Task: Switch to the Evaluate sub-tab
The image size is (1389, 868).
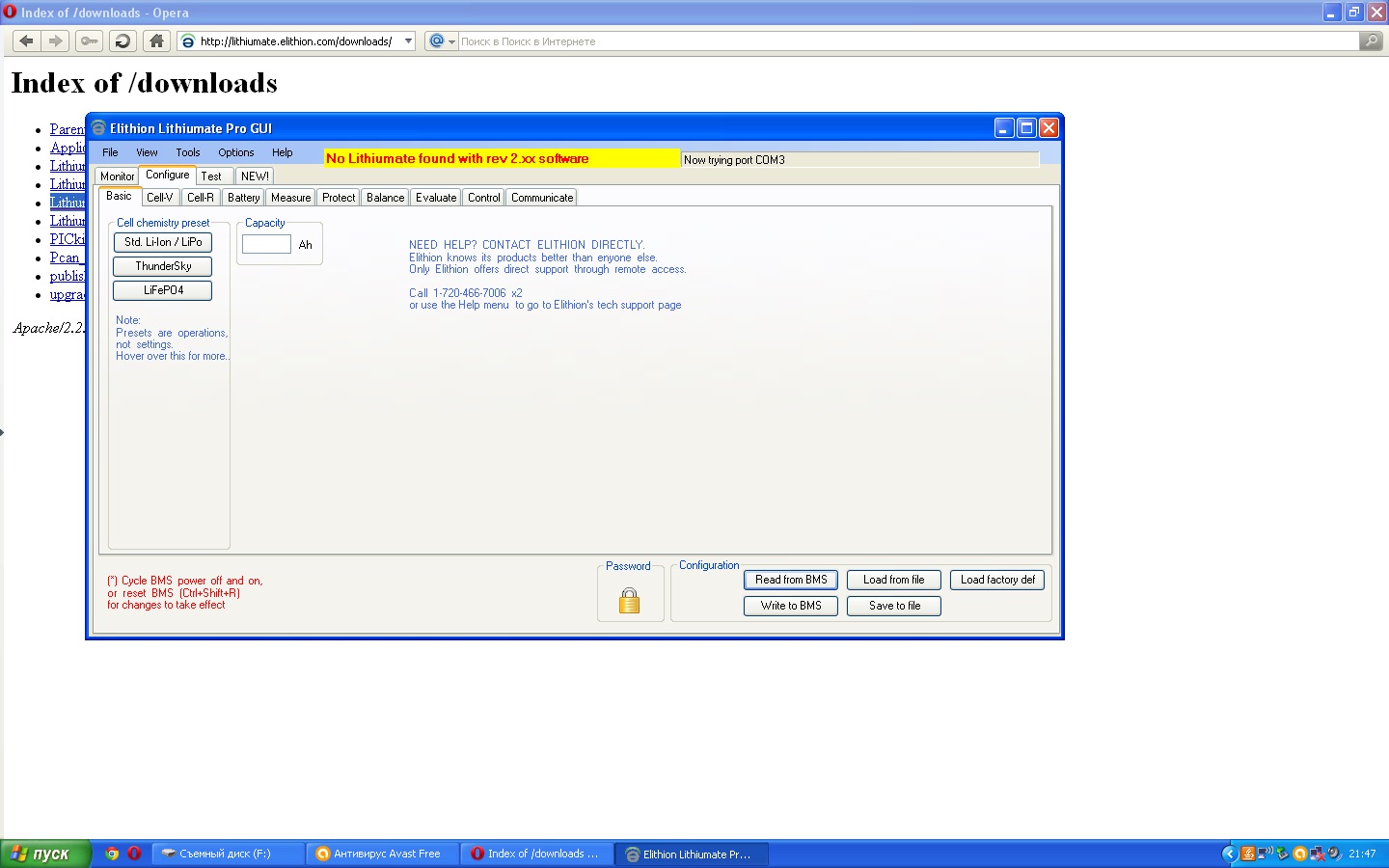Action: 436,198
